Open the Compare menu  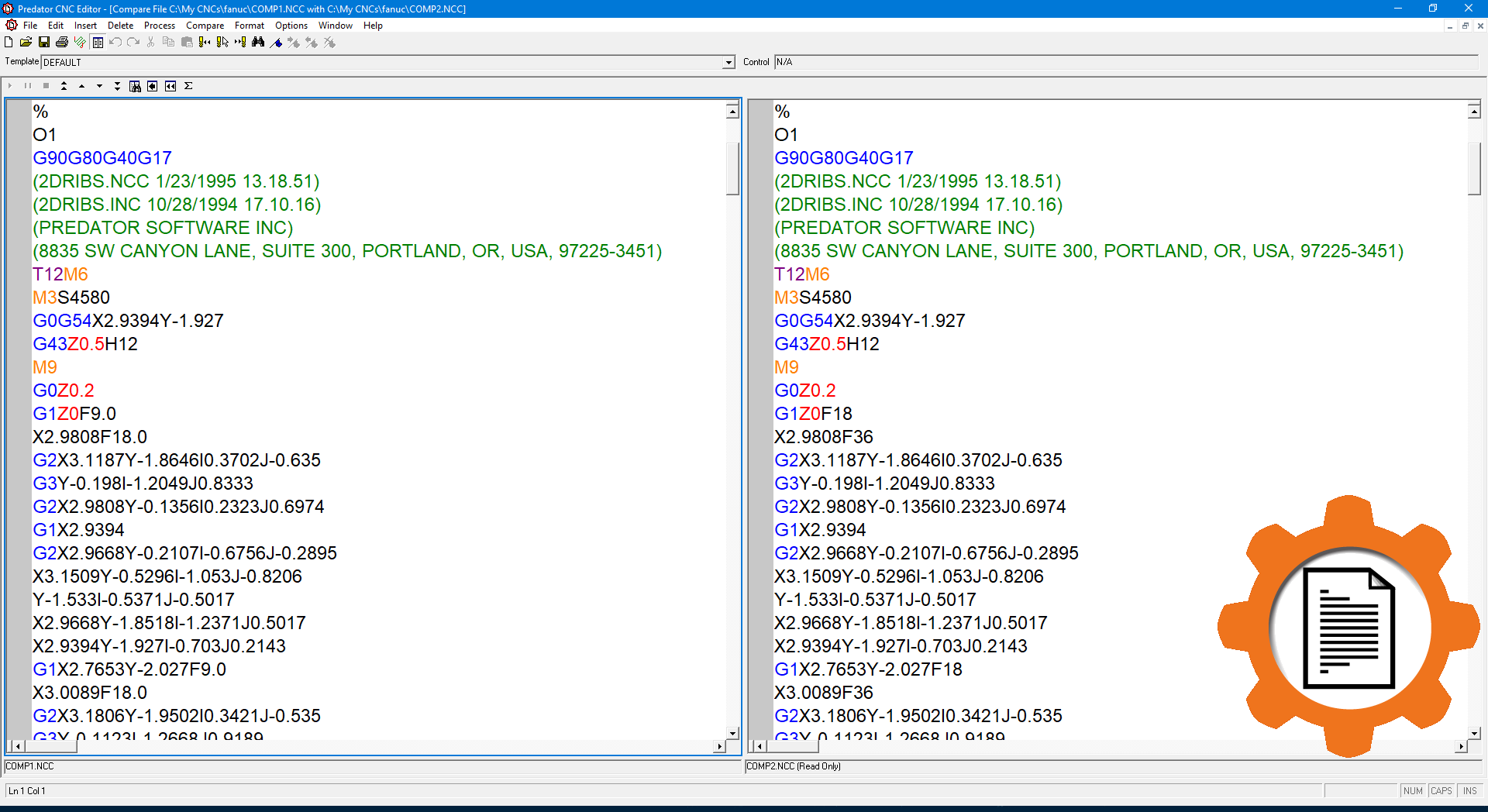pyautogui.click(x=205, y=25)
